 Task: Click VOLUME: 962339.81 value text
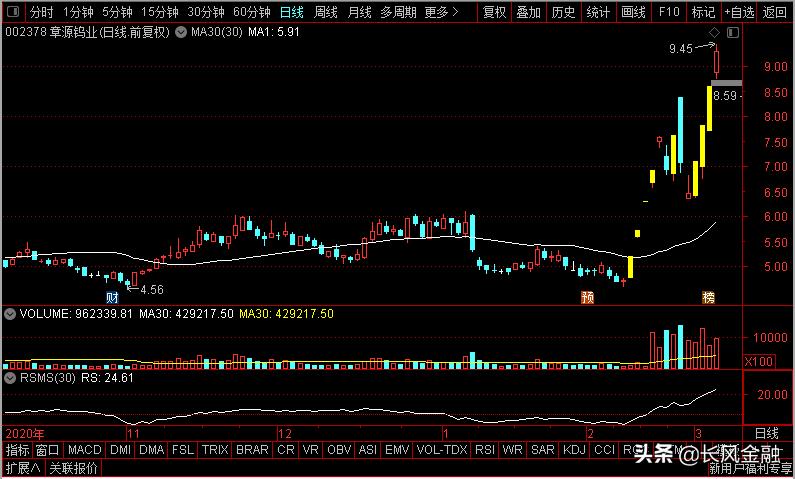point(76,314)
